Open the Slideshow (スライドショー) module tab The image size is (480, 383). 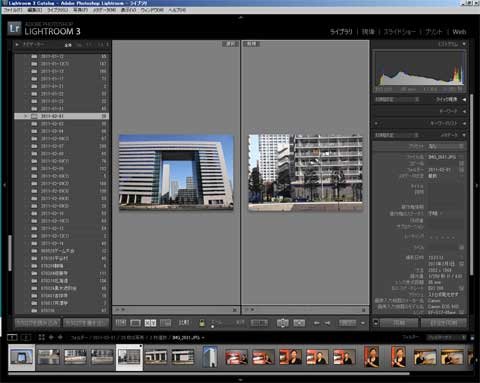coord(399,32)
